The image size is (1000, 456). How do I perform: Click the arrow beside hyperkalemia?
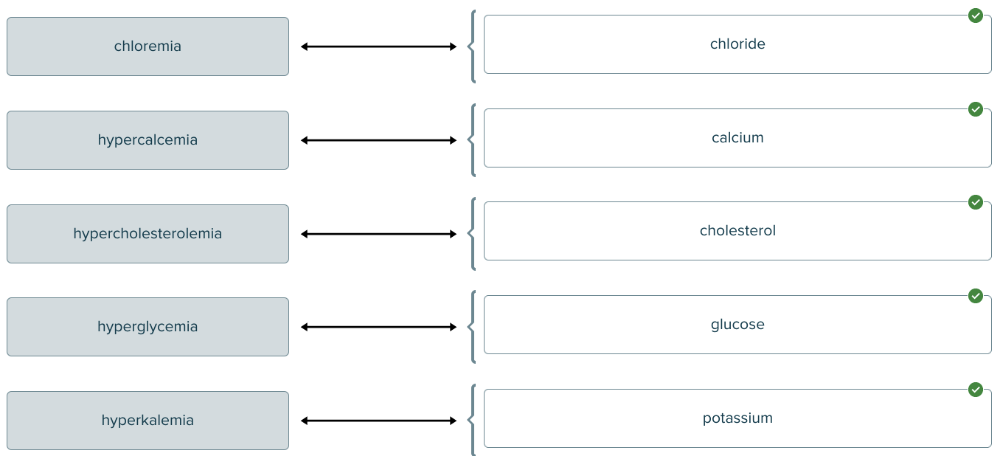379,420
